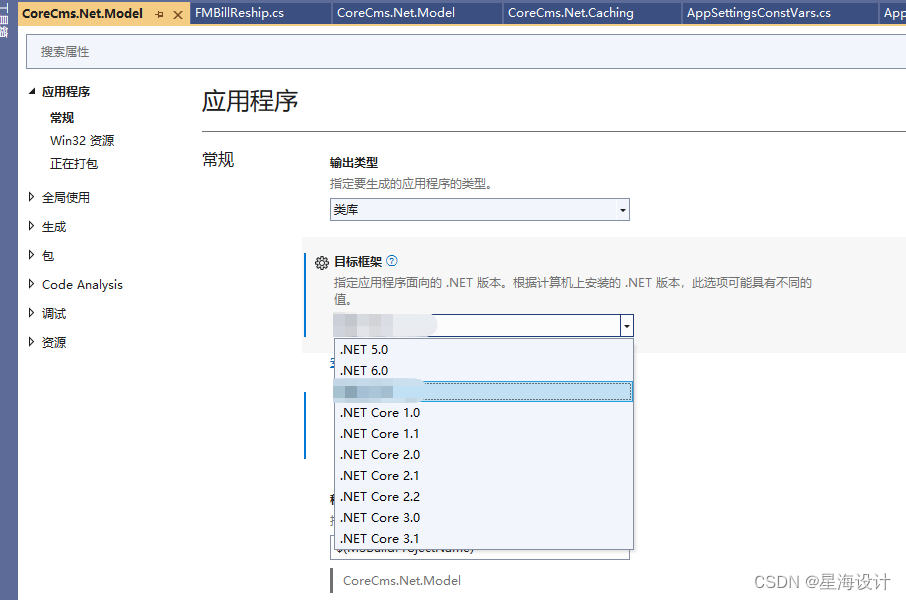Choose .NET Core 3.0

tap(484, 518)
